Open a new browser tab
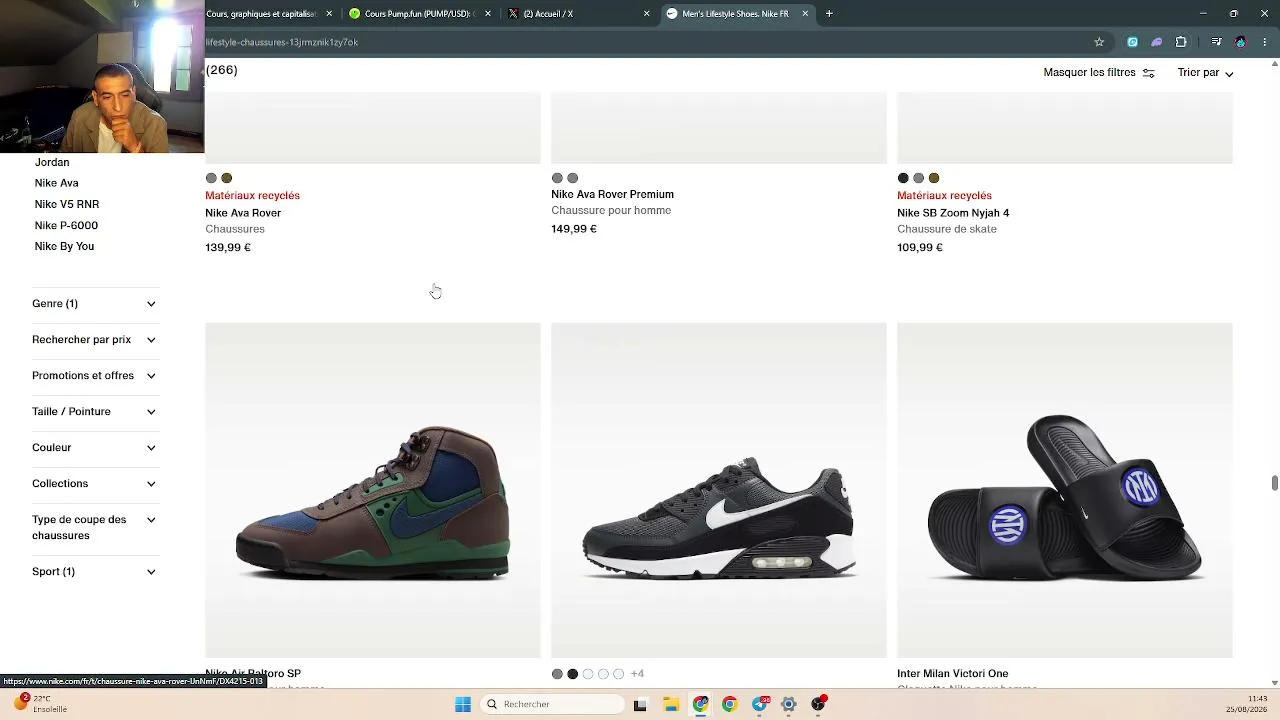The width and height of the screenshot is (1280, 720). (829, 14)
